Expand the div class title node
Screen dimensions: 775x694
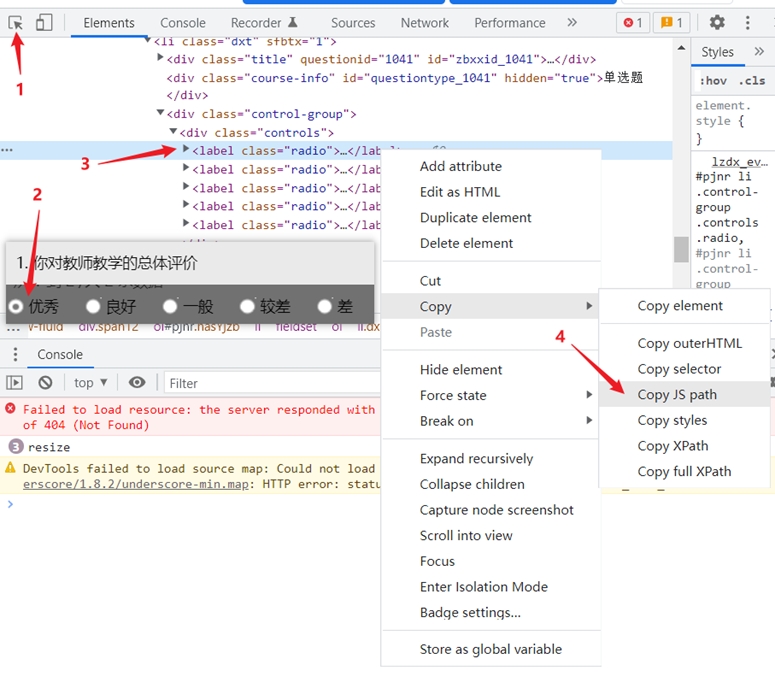click(160, 57)
